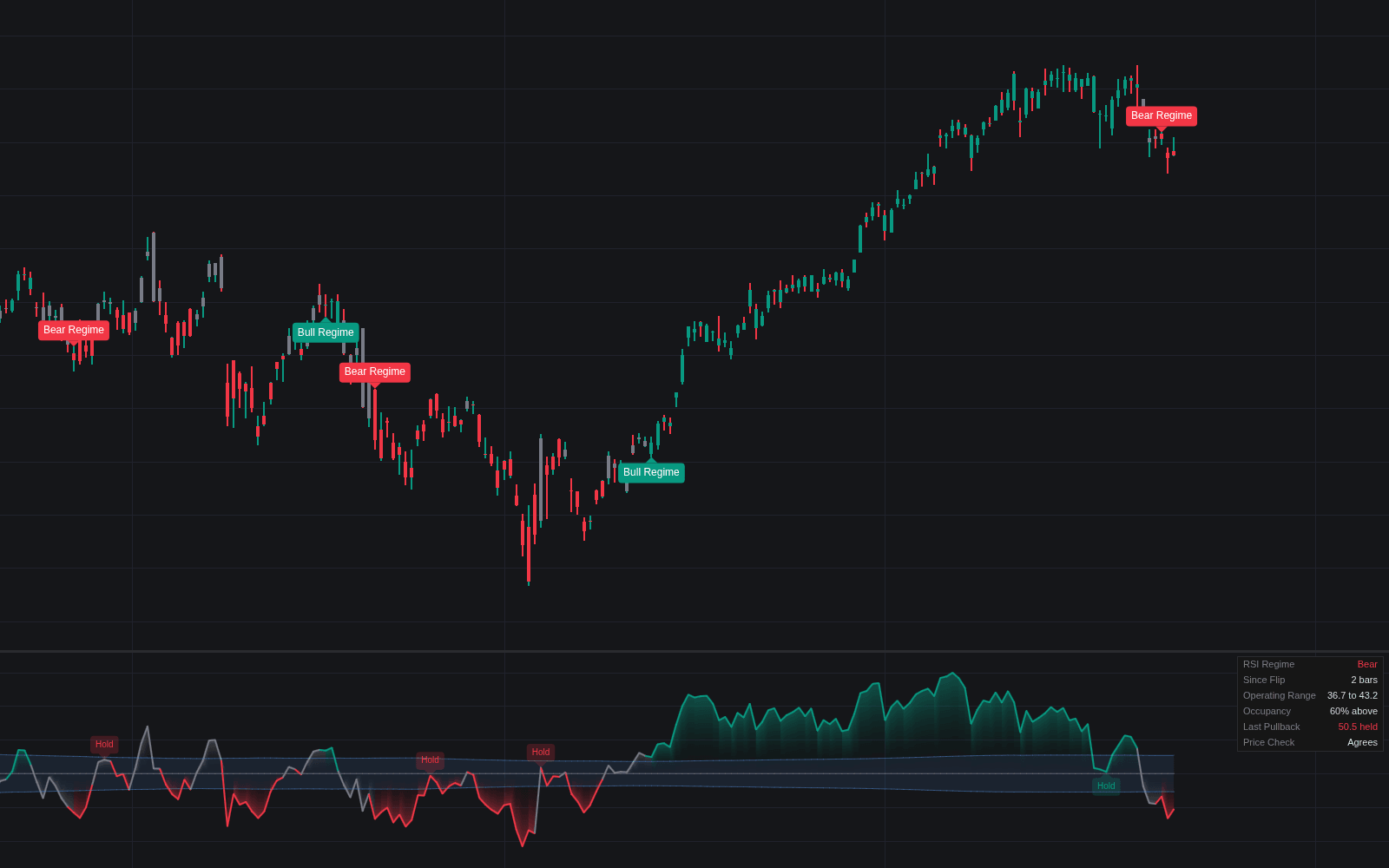Image resolution: width=1389 pixels, height=868 pixels.
Task: Select the 'Occupancy' label
Action: (x=1267, y=711)
